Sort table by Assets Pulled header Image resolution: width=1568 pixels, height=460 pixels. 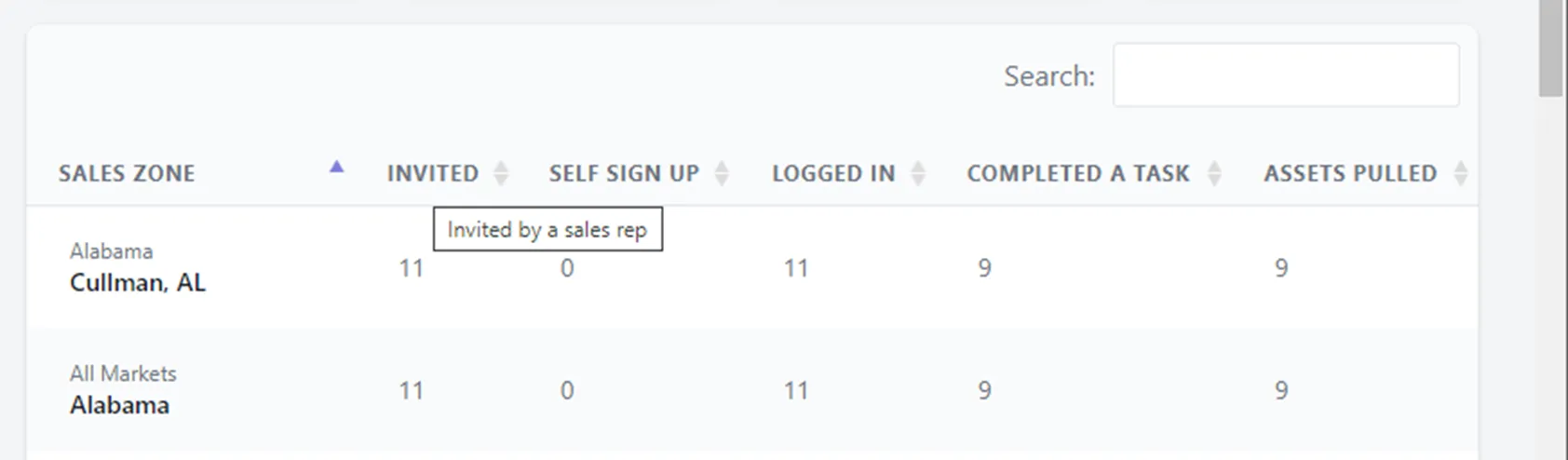1349,173
